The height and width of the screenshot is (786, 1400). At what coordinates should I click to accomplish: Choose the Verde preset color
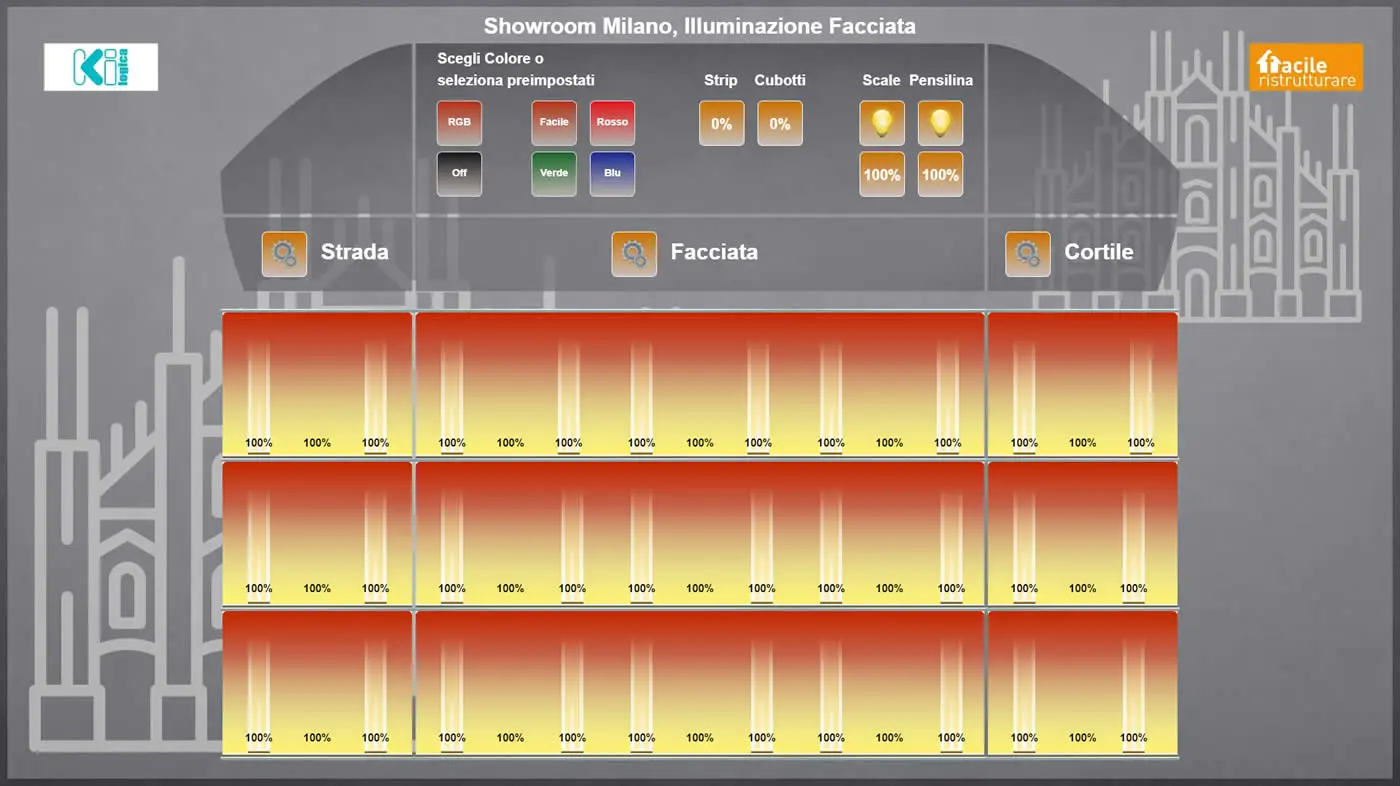coord(554,174)
